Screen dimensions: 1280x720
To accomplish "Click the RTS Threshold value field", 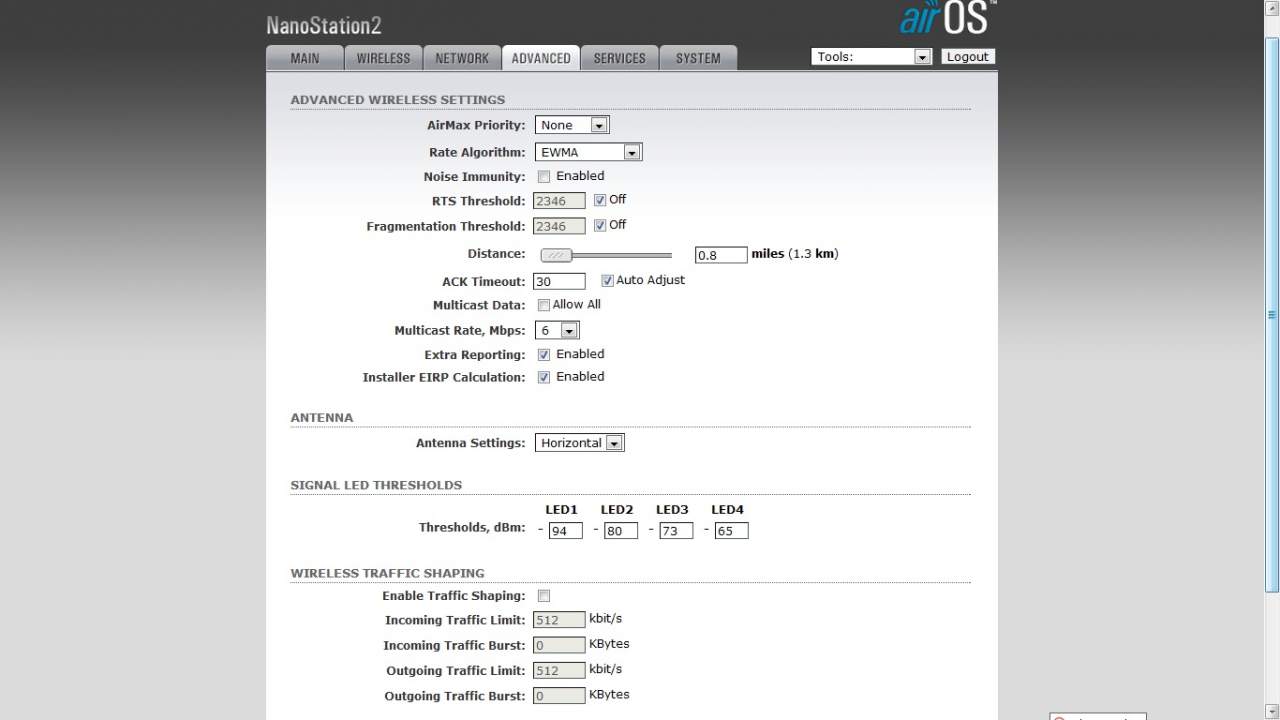I will (559, 201).
